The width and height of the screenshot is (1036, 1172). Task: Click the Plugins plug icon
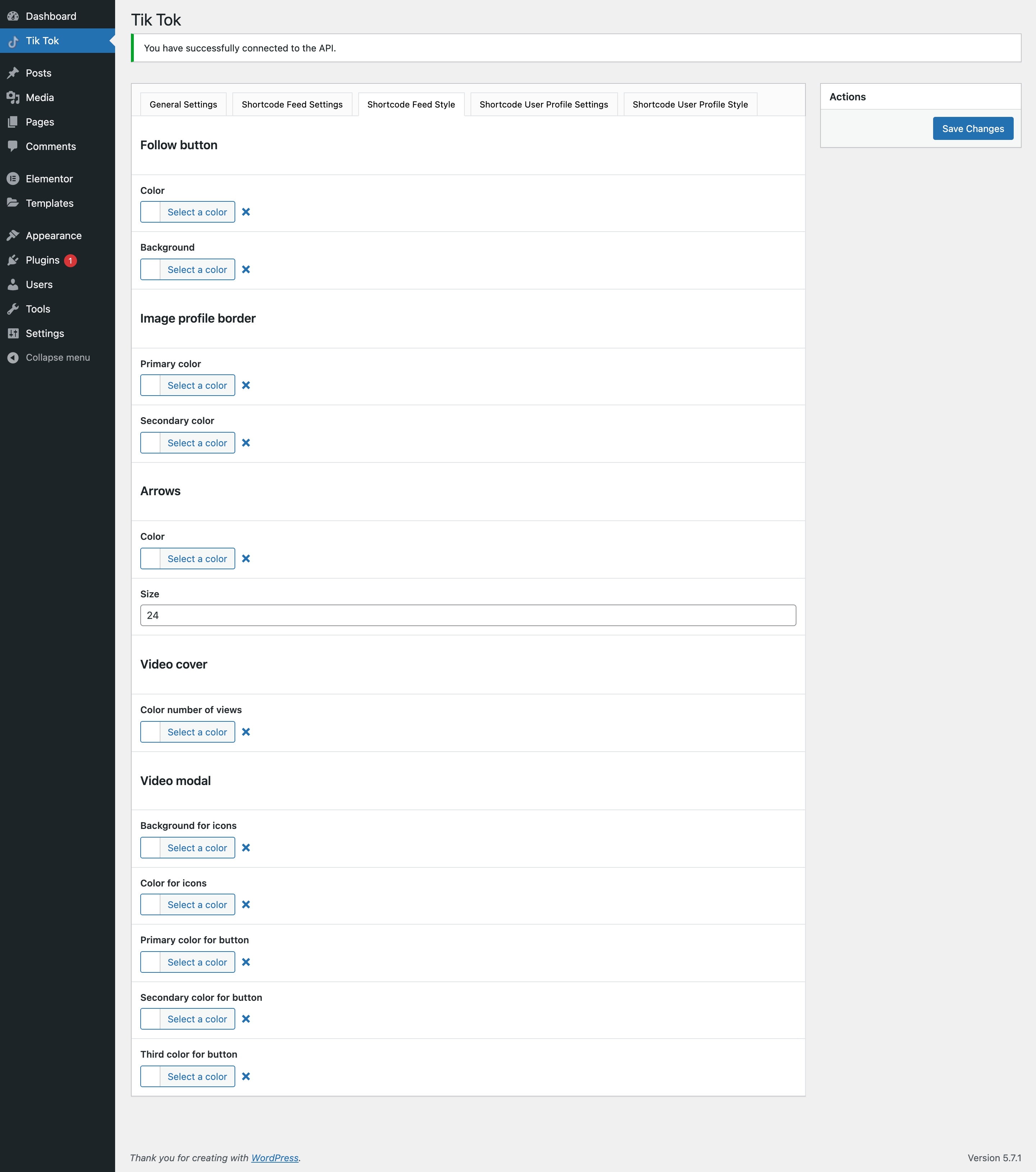click(x=13, y=260)
